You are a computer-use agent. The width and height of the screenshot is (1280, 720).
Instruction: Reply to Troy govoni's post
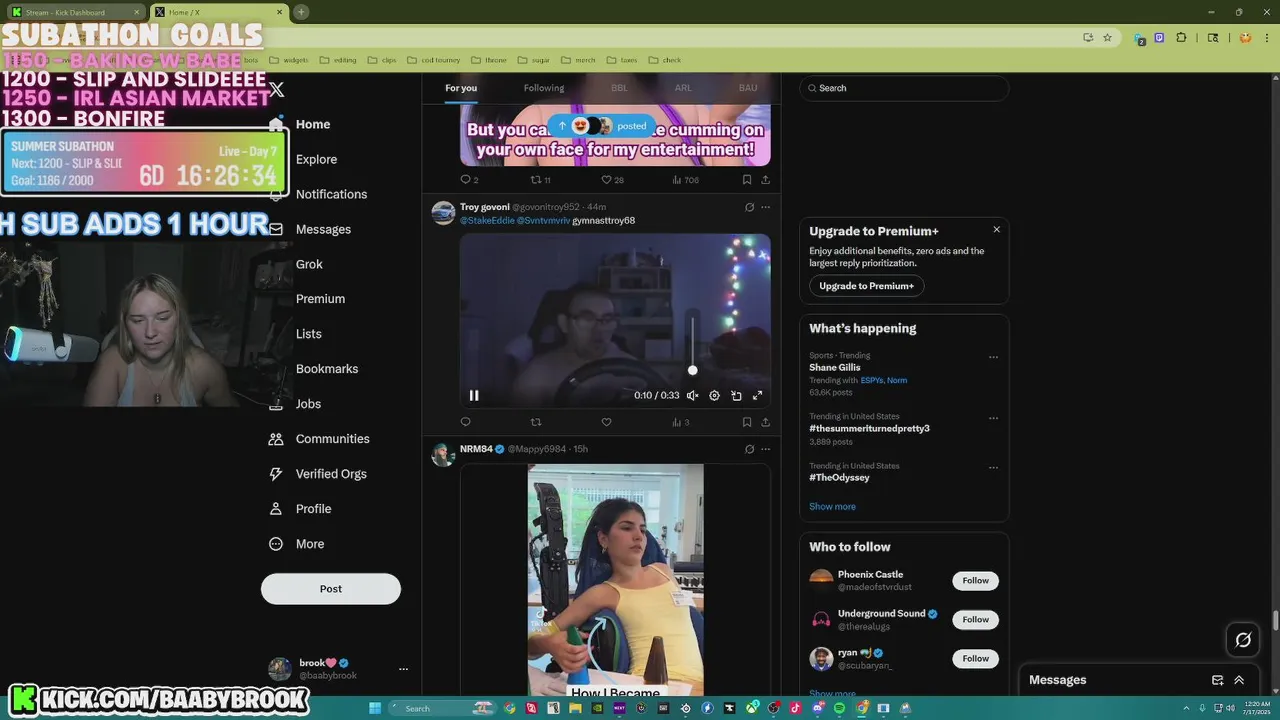(465, 422)
